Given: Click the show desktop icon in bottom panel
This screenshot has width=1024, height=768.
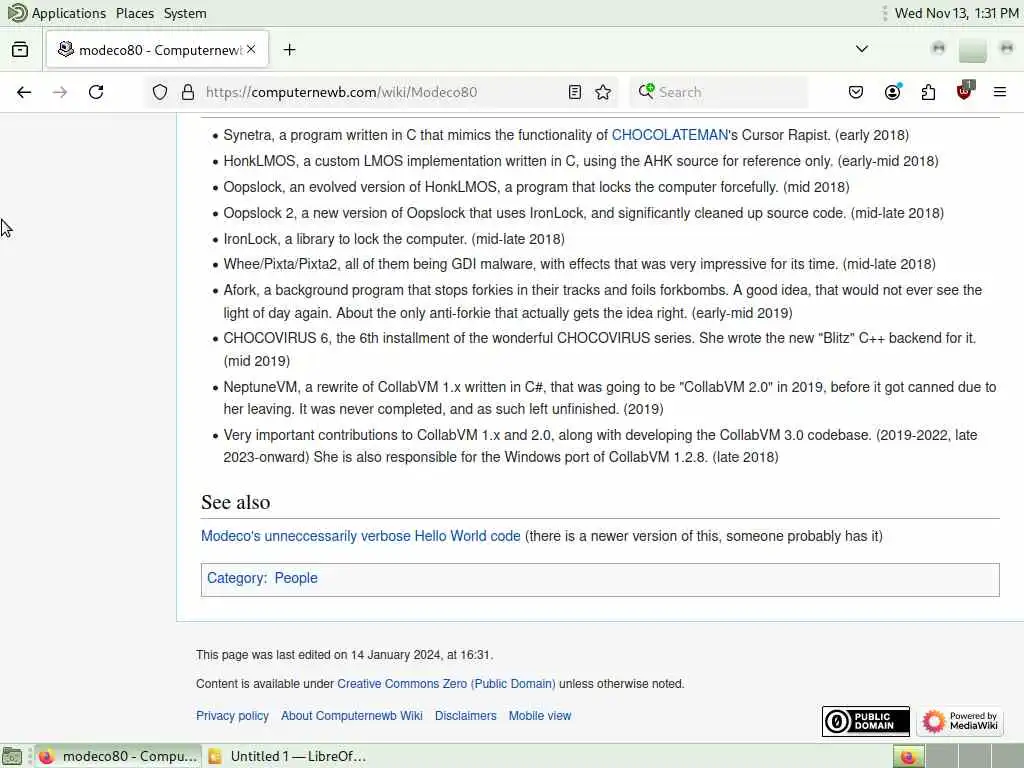Looking at the screenshot, I should (12, 756).
